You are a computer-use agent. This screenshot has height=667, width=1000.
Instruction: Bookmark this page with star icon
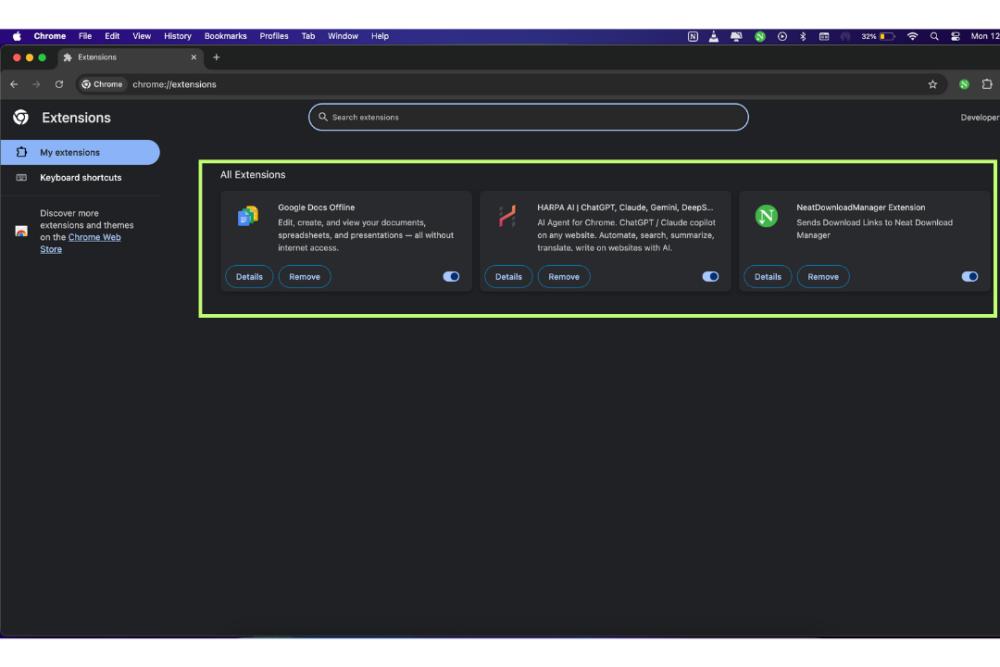pos(932,84)
